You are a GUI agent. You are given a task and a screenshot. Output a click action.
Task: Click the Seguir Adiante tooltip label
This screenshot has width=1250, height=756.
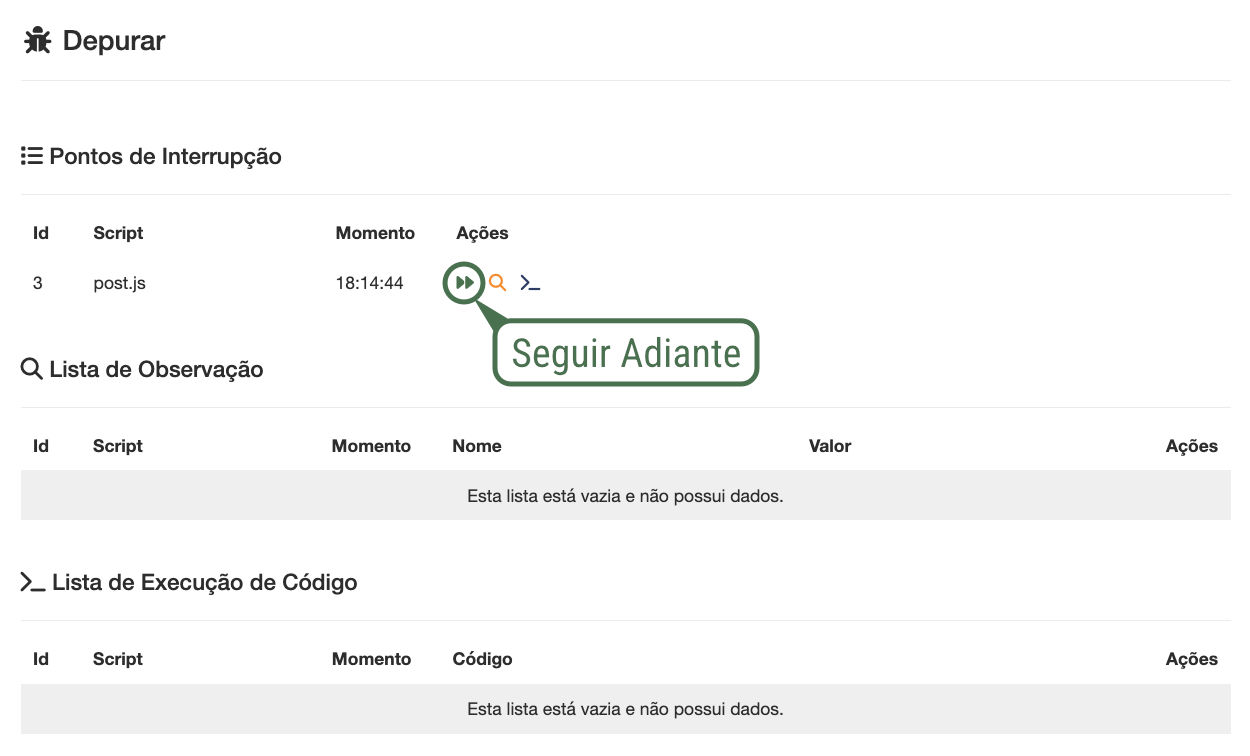[626, 353]
